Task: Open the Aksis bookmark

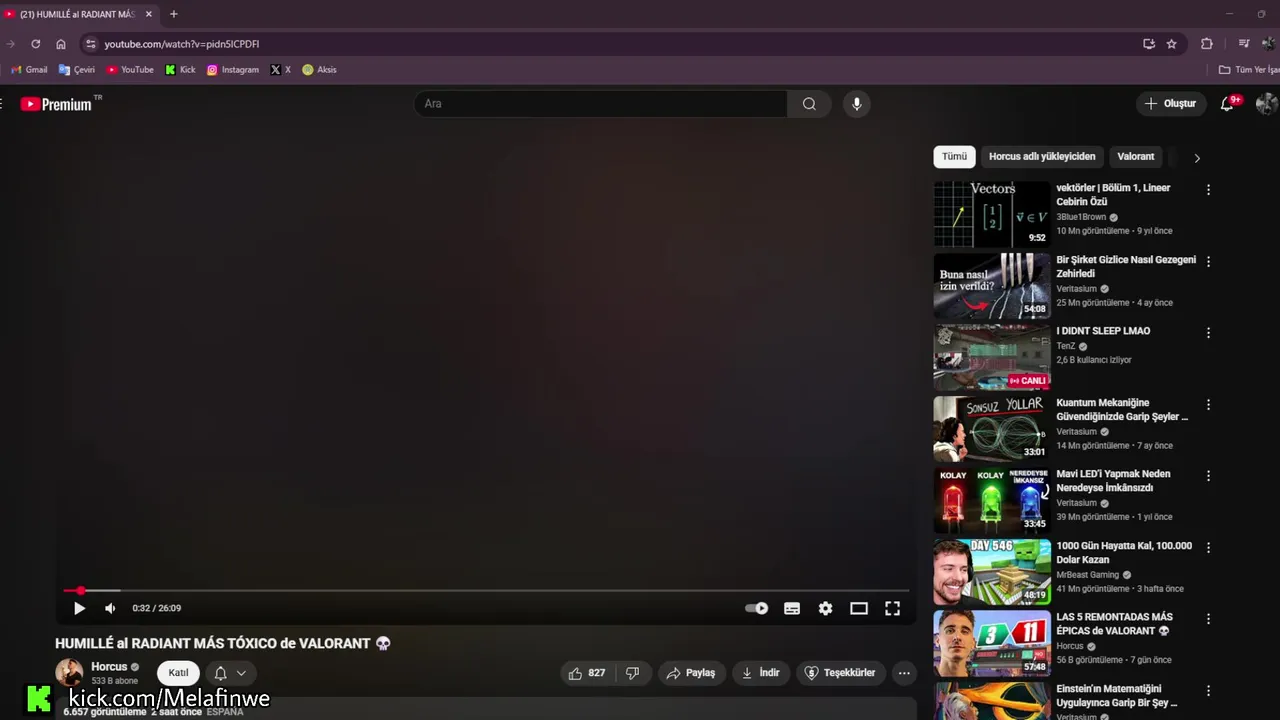Action: 320,70
